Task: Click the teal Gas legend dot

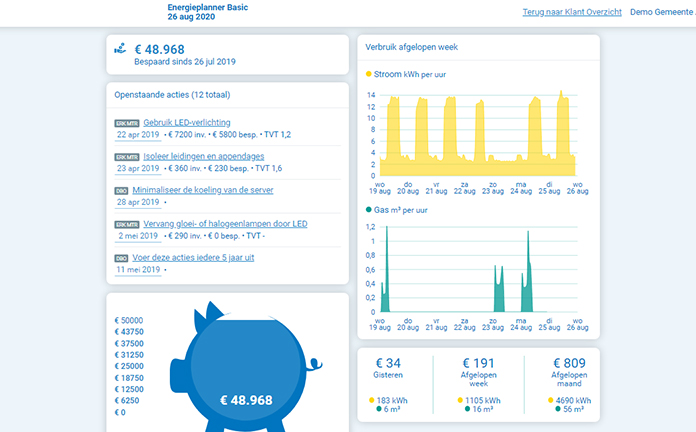Action: 368,210
